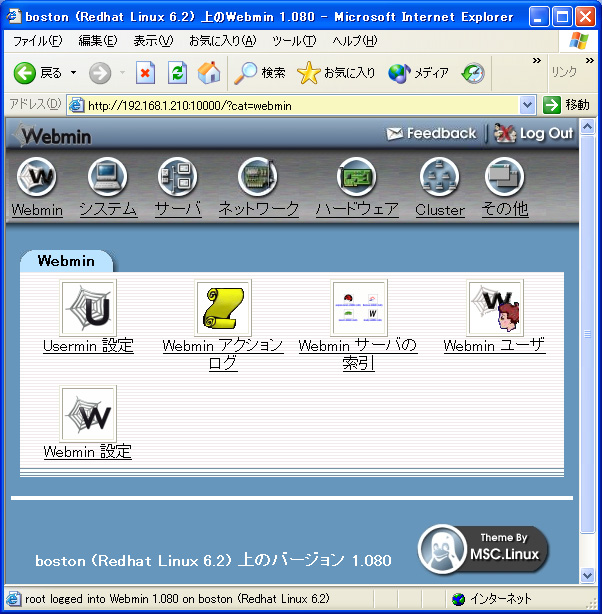The width and height of the screenshot is (602, 614).
Task: Click the ネットワーク category text link
Action: 259,209
